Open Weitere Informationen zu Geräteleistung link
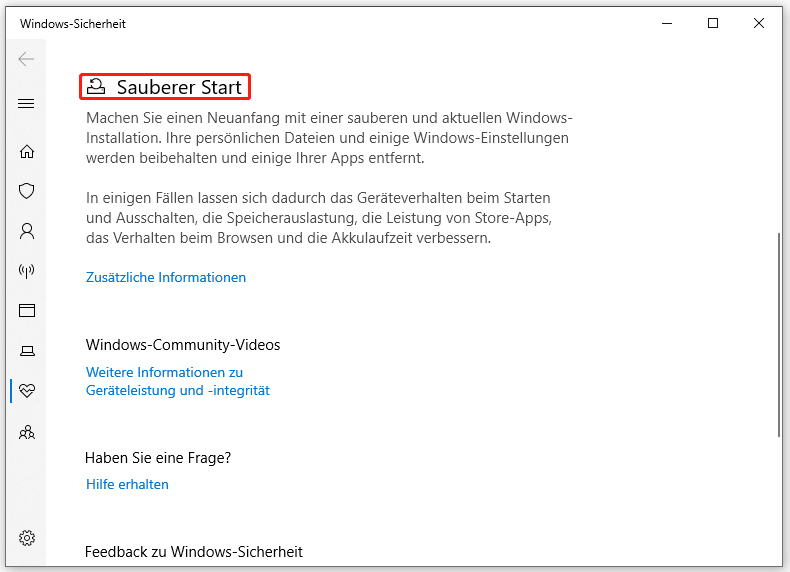Viewport: 790px width, 572px height. pos(178,382)
